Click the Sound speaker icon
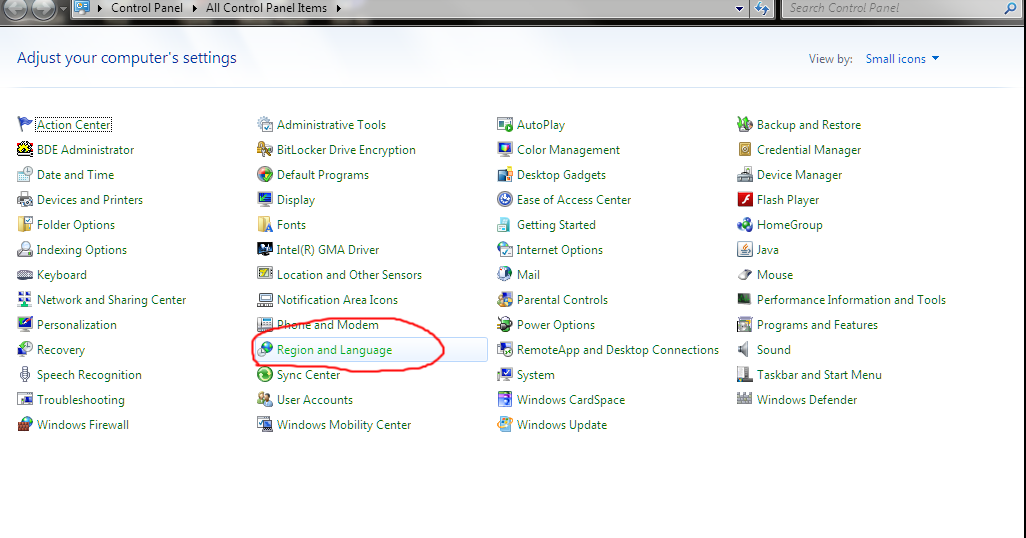The image size is (1026, 538). click(744, 350)
